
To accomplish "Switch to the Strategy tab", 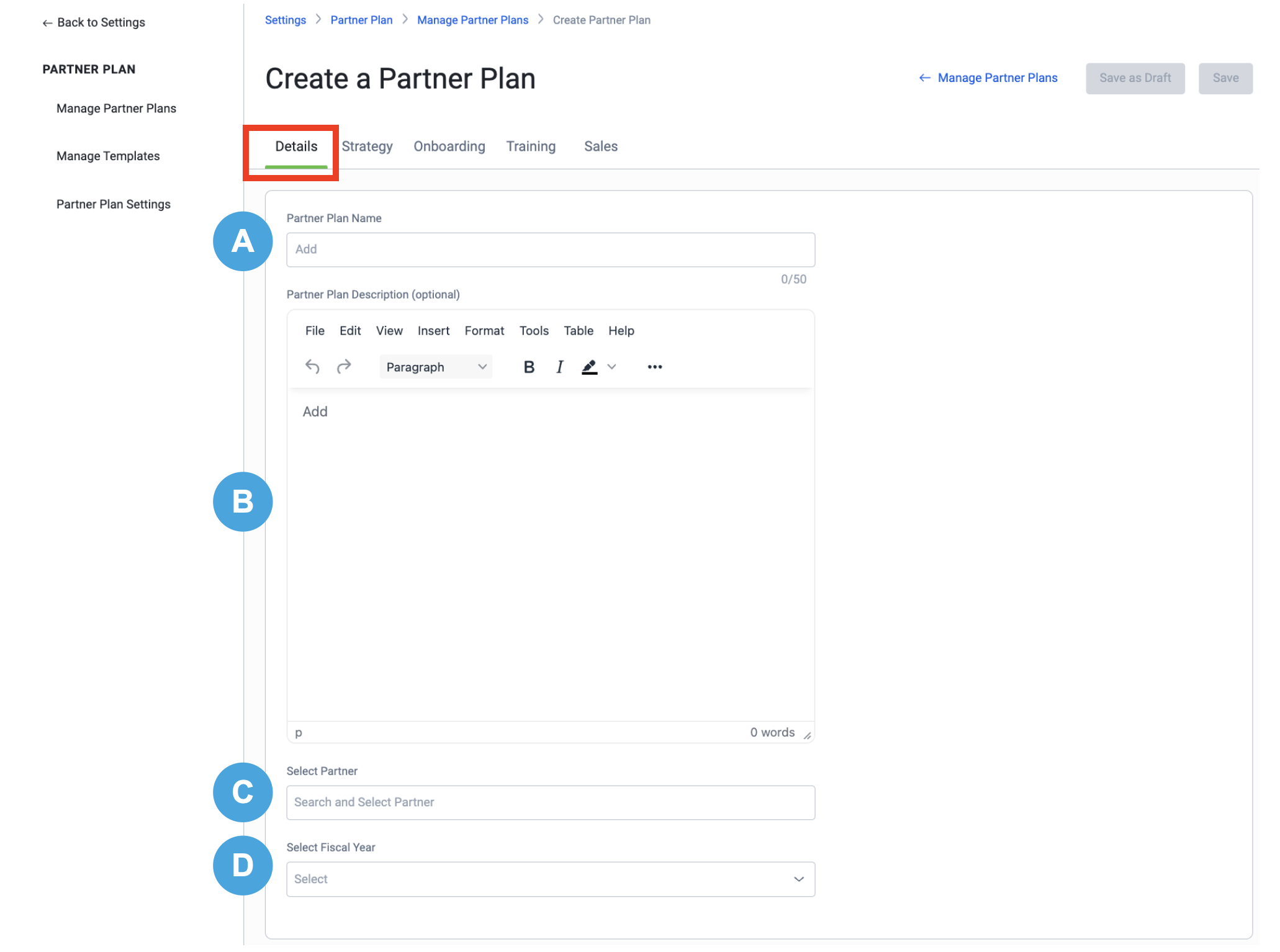I will coord(367,147).
